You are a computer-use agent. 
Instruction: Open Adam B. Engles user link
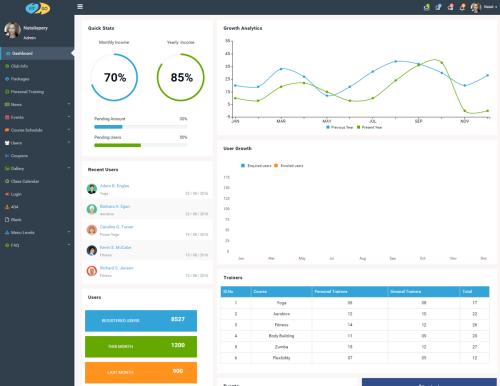pos(114,186)
